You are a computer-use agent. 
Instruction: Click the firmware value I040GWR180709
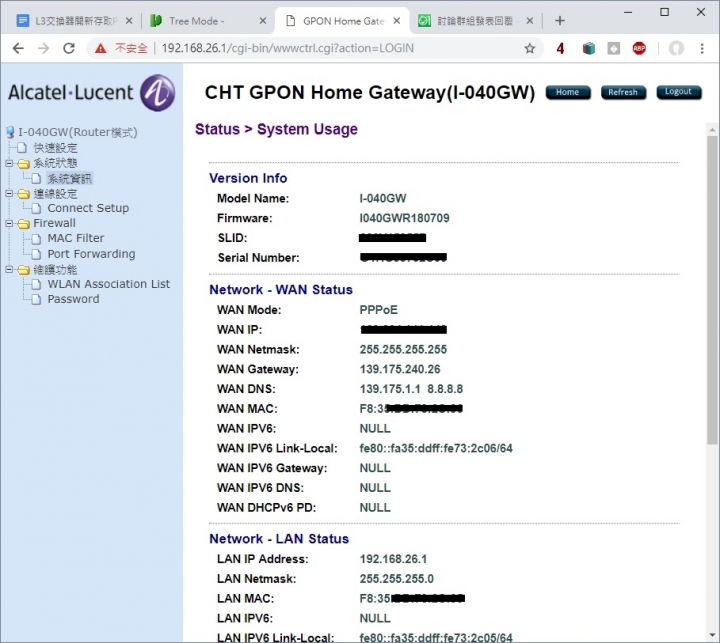pyautogui.click(x=404, y=218)
